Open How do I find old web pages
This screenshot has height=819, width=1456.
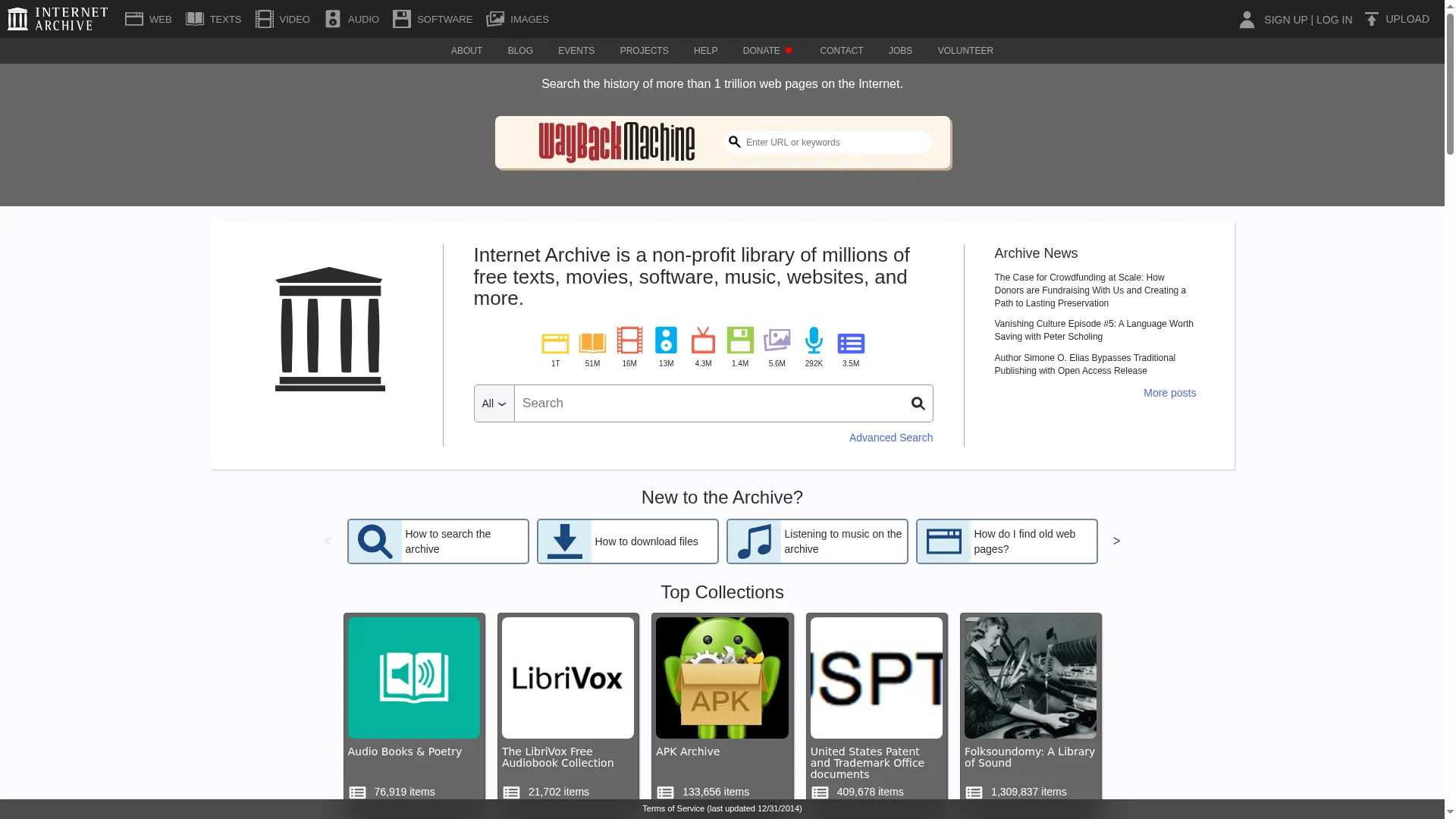point(1007,541)
